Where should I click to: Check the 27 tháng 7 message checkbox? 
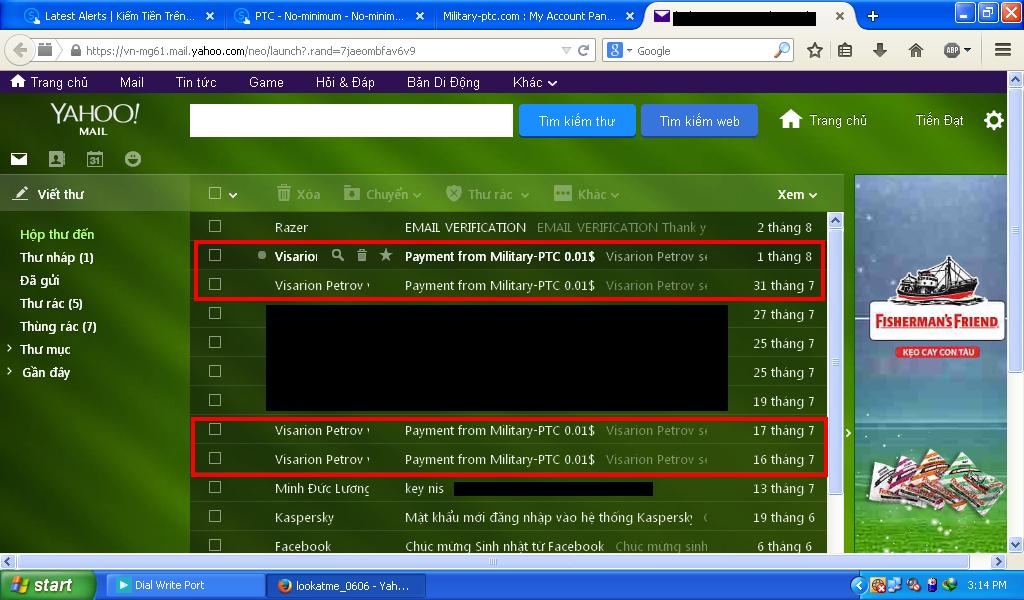pyautogui.click(x=215, y=313)
